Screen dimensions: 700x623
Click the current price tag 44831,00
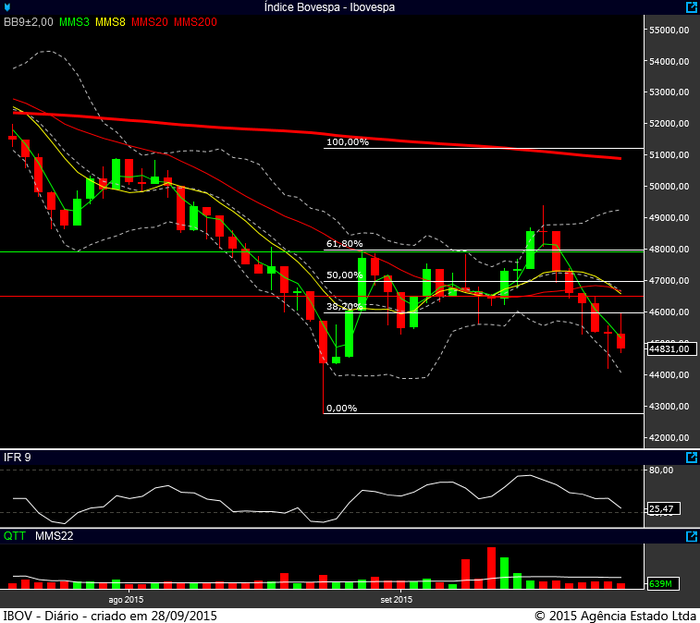coord(665,349)
